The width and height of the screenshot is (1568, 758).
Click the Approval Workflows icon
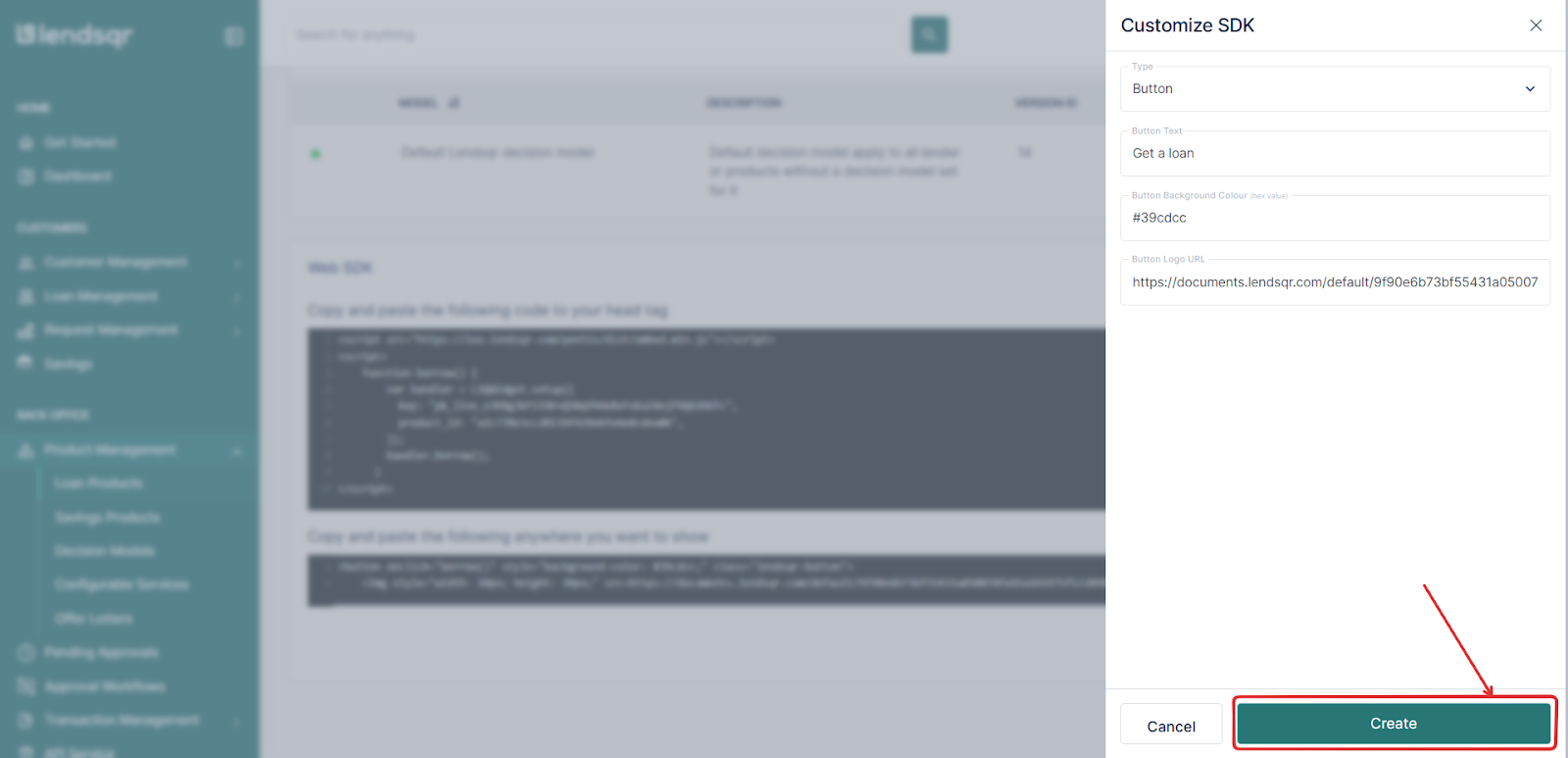click(26, 686)
